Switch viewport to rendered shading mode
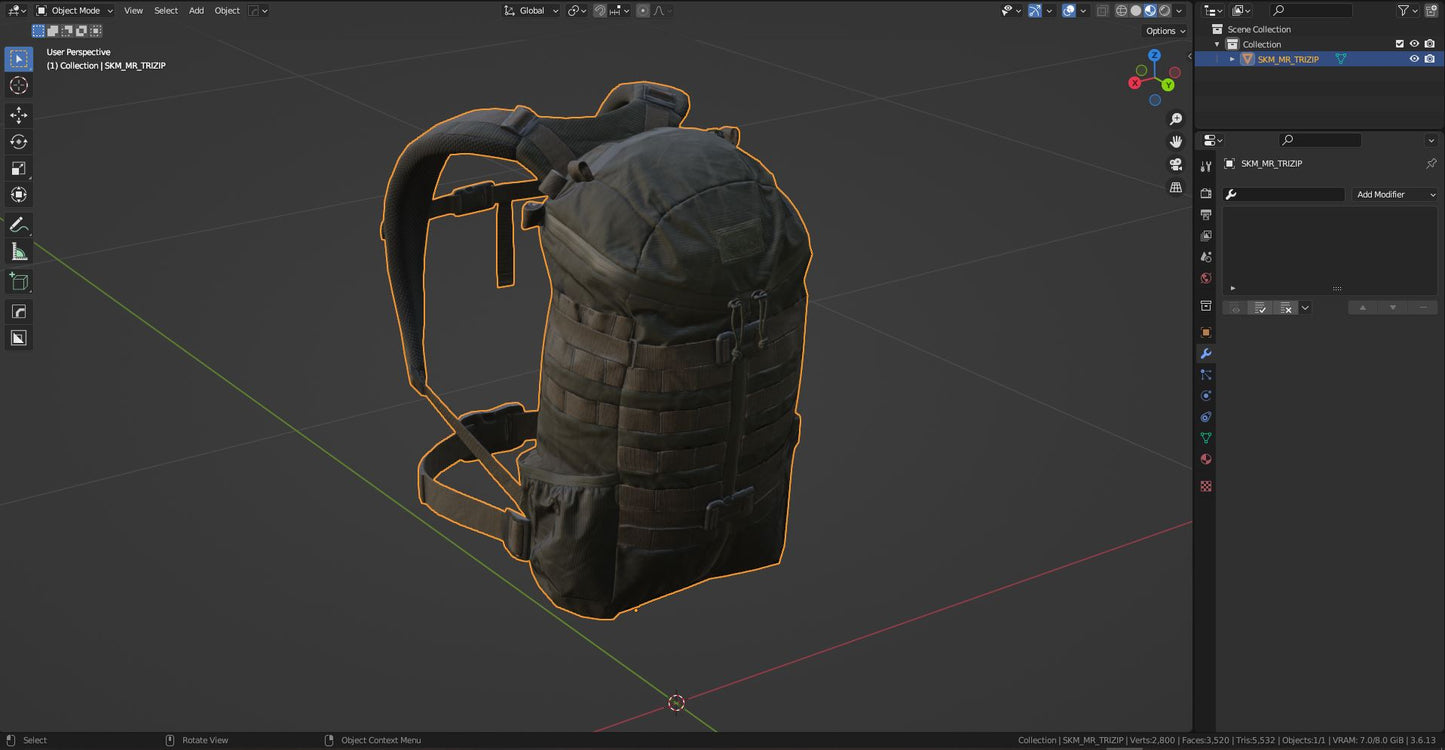The height and width of the screenshot is (750, 1445). tap(1167, 10)
